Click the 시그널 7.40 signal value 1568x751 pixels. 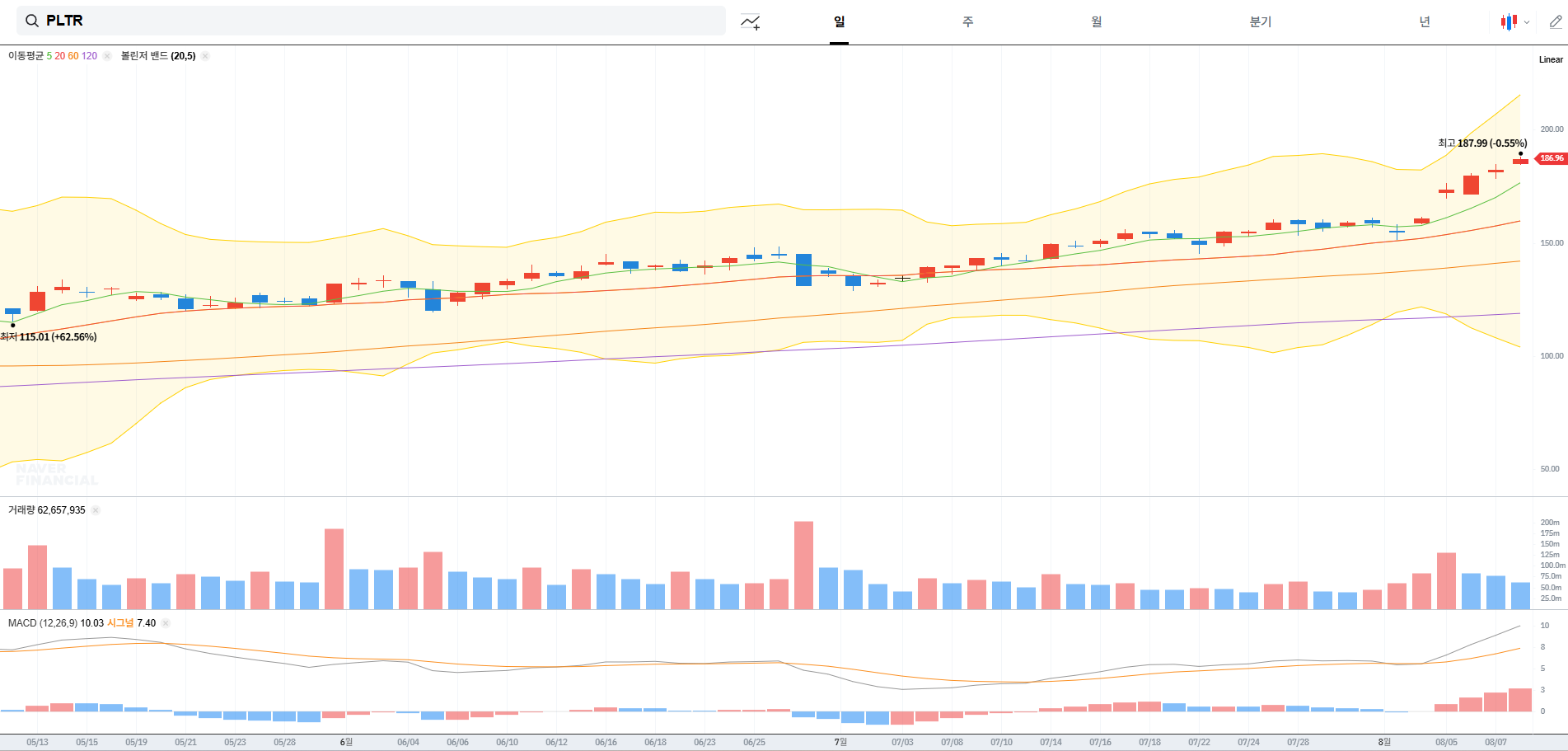(x=132, y=623)
